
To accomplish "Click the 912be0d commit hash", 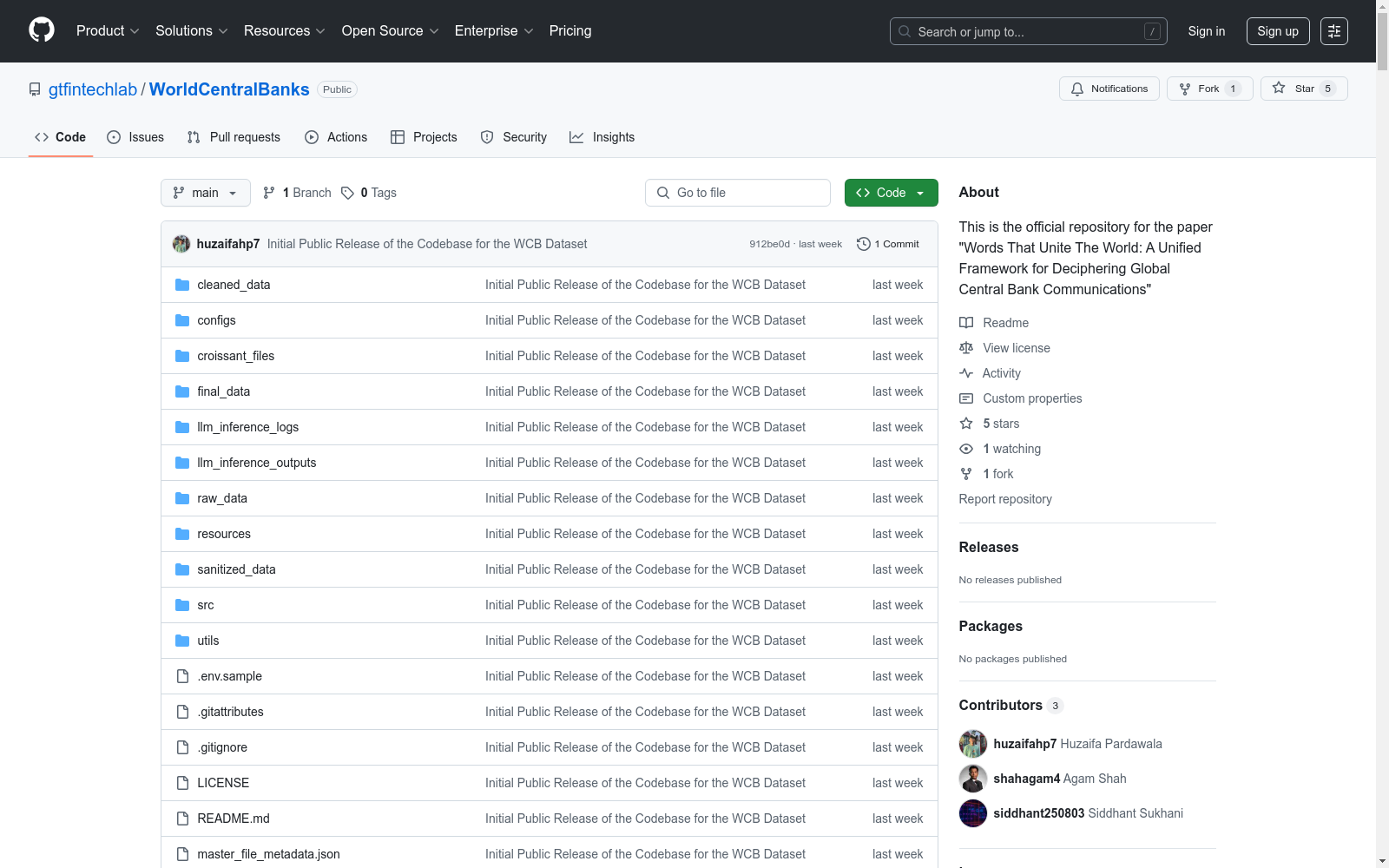I will point(769,244).
